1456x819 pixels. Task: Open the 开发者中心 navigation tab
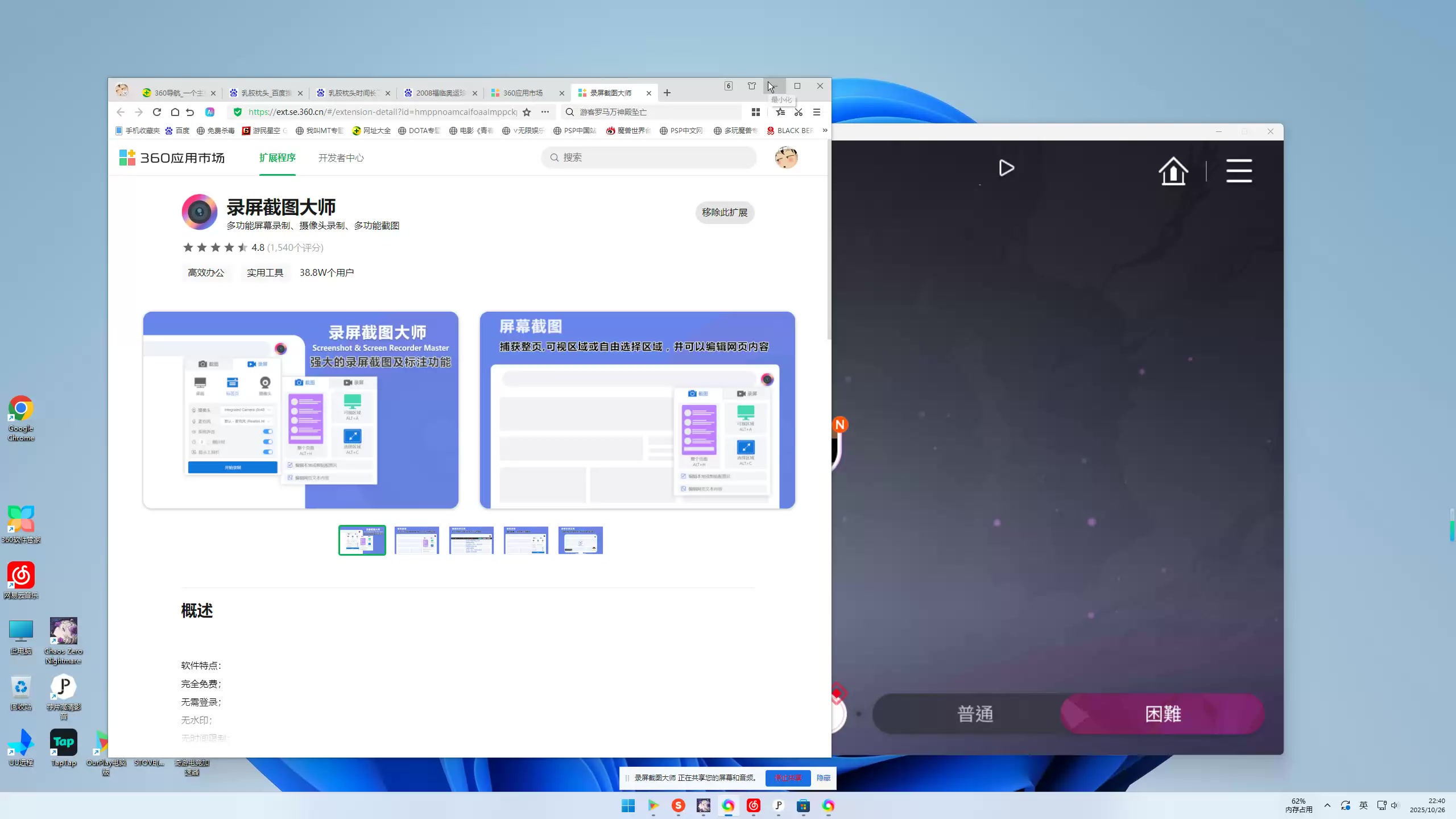tap(341, 158)
